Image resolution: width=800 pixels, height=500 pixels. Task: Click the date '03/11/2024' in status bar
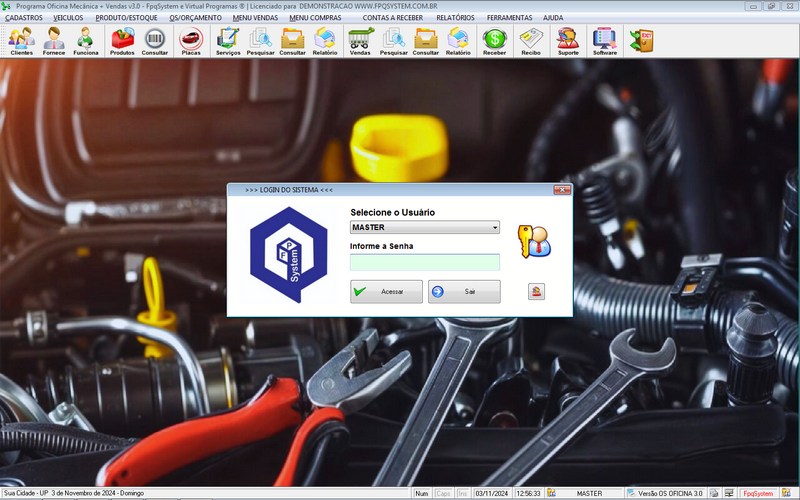click(492, 493)
